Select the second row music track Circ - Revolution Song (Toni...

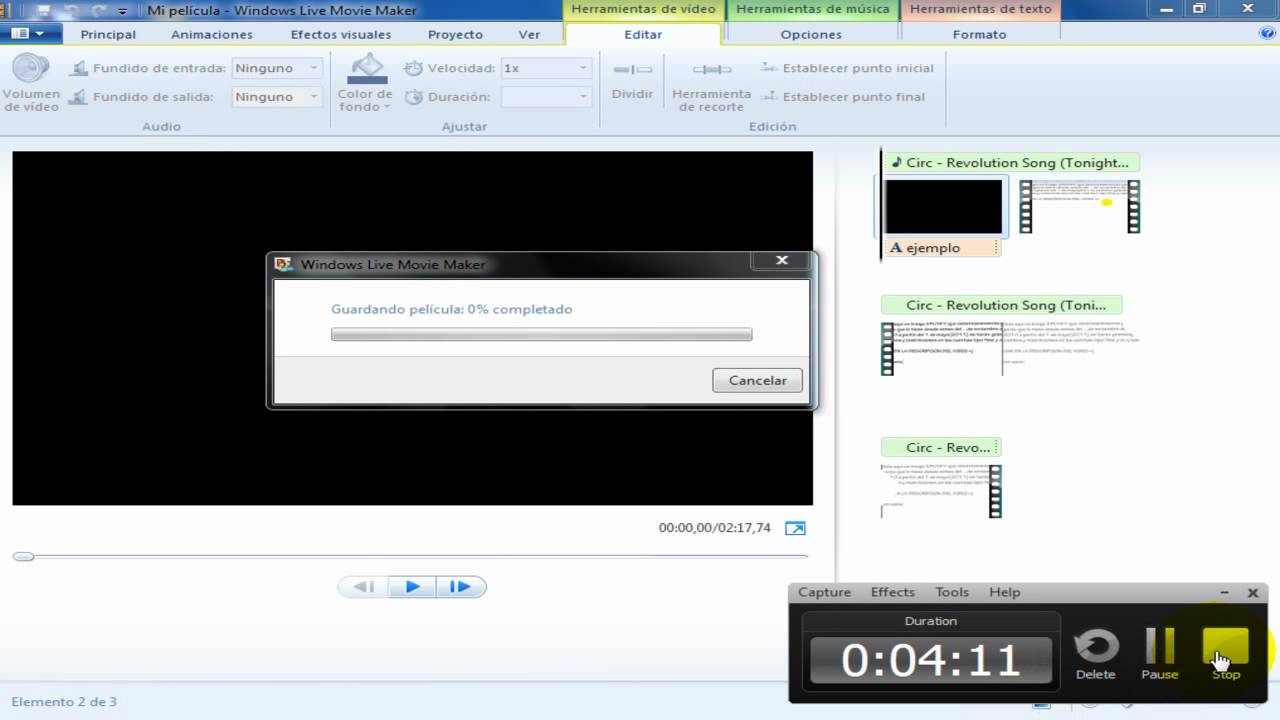coord(1001,305)
